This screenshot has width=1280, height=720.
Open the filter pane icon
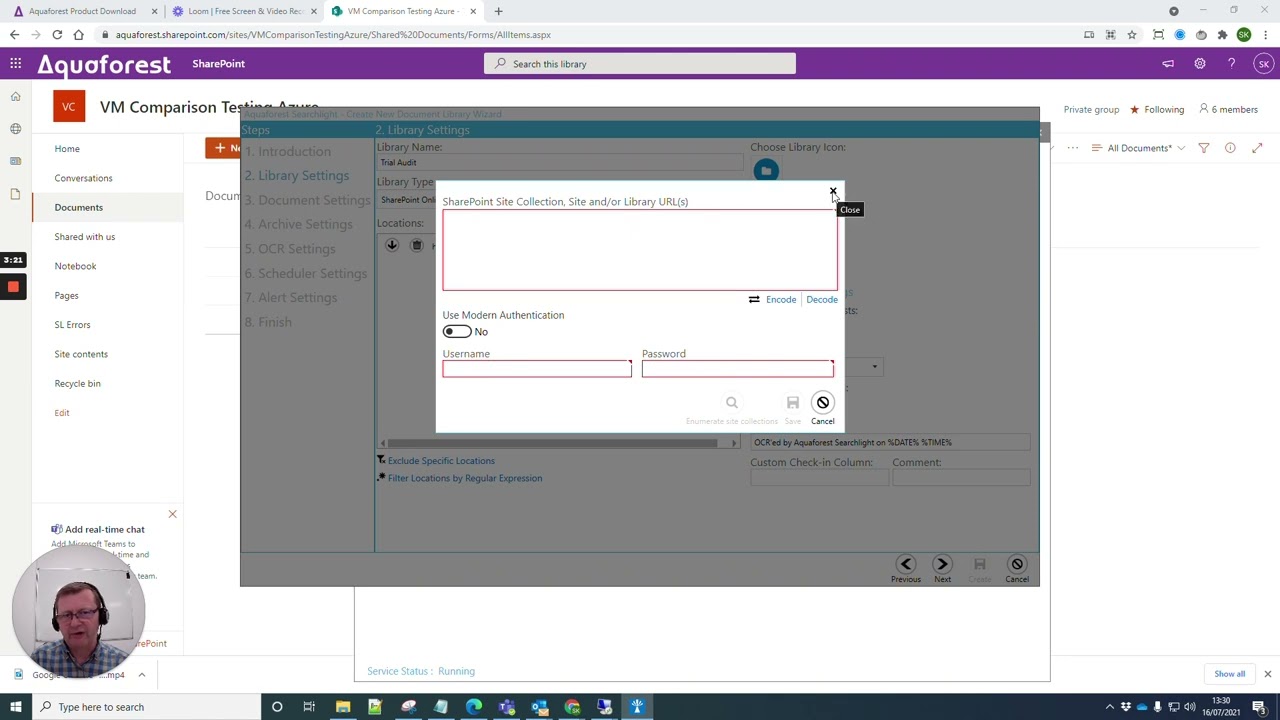point(1204,148)
